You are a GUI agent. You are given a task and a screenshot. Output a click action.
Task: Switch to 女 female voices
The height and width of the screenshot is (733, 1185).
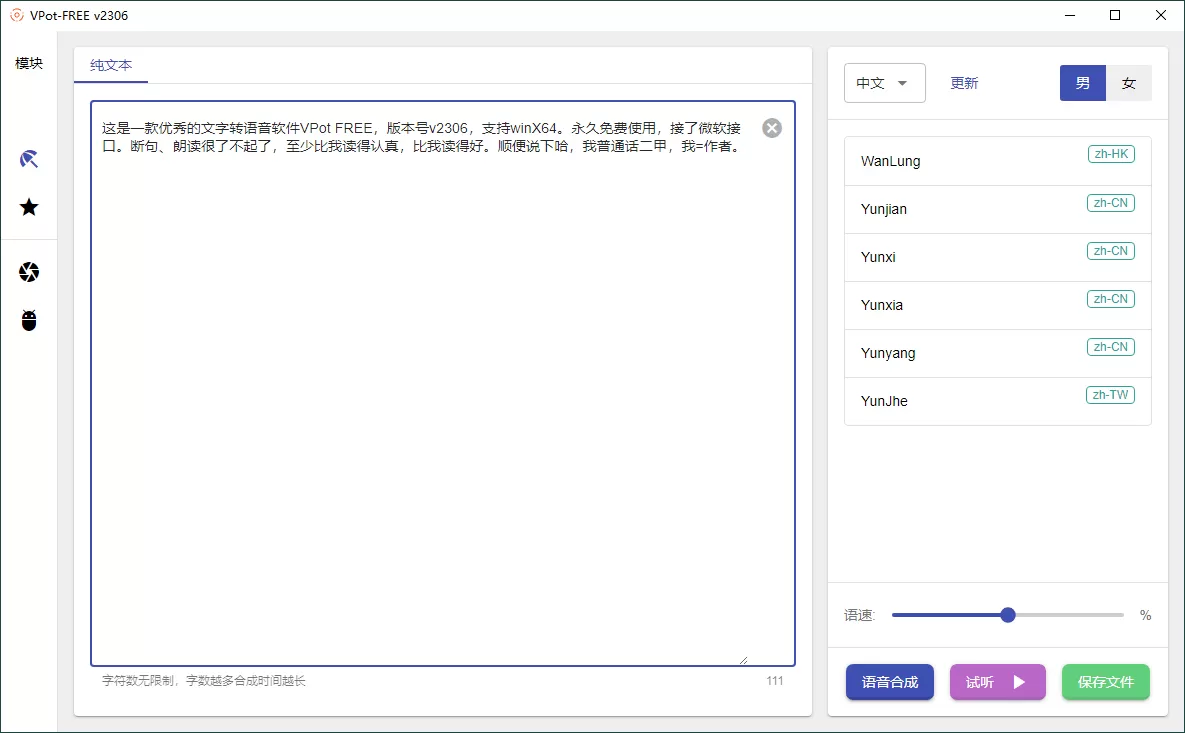click(x=1129, y=83)
